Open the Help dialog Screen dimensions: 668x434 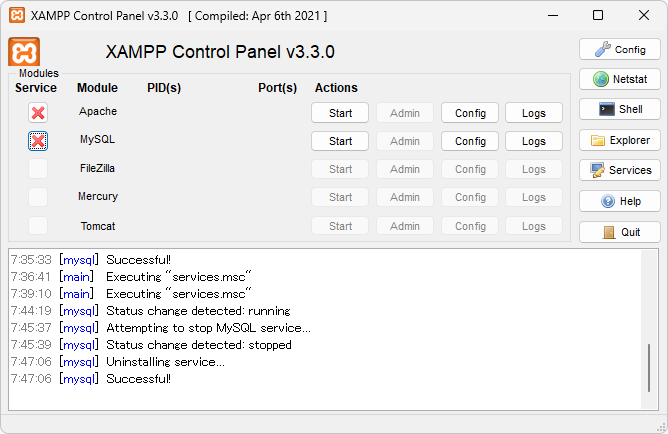pos(620,201)
